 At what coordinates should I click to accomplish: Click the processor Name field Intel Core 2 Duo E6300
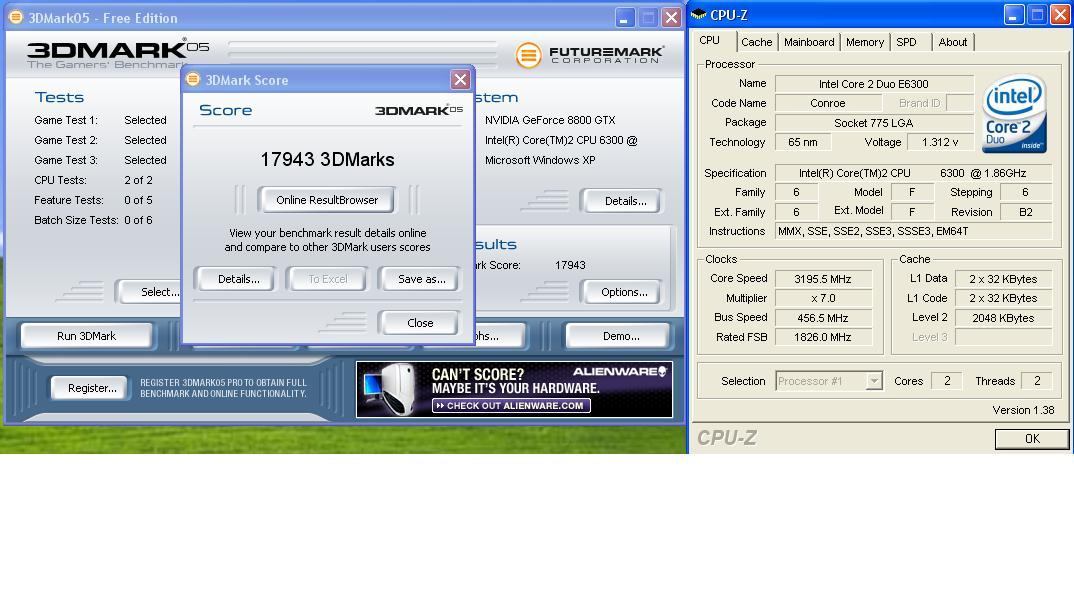click(x=874, y=84)
